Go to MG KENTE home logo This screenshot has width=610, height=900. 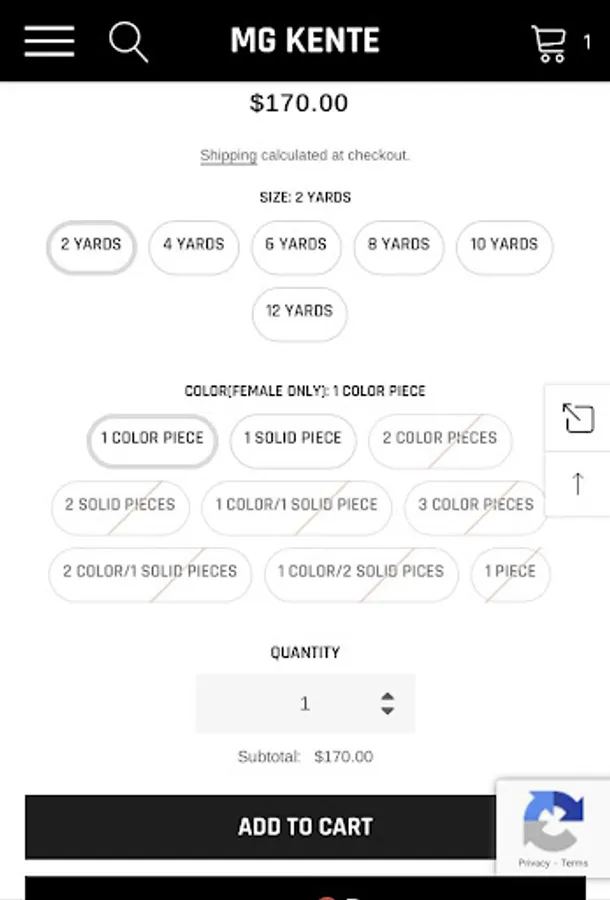pos(305,41)
